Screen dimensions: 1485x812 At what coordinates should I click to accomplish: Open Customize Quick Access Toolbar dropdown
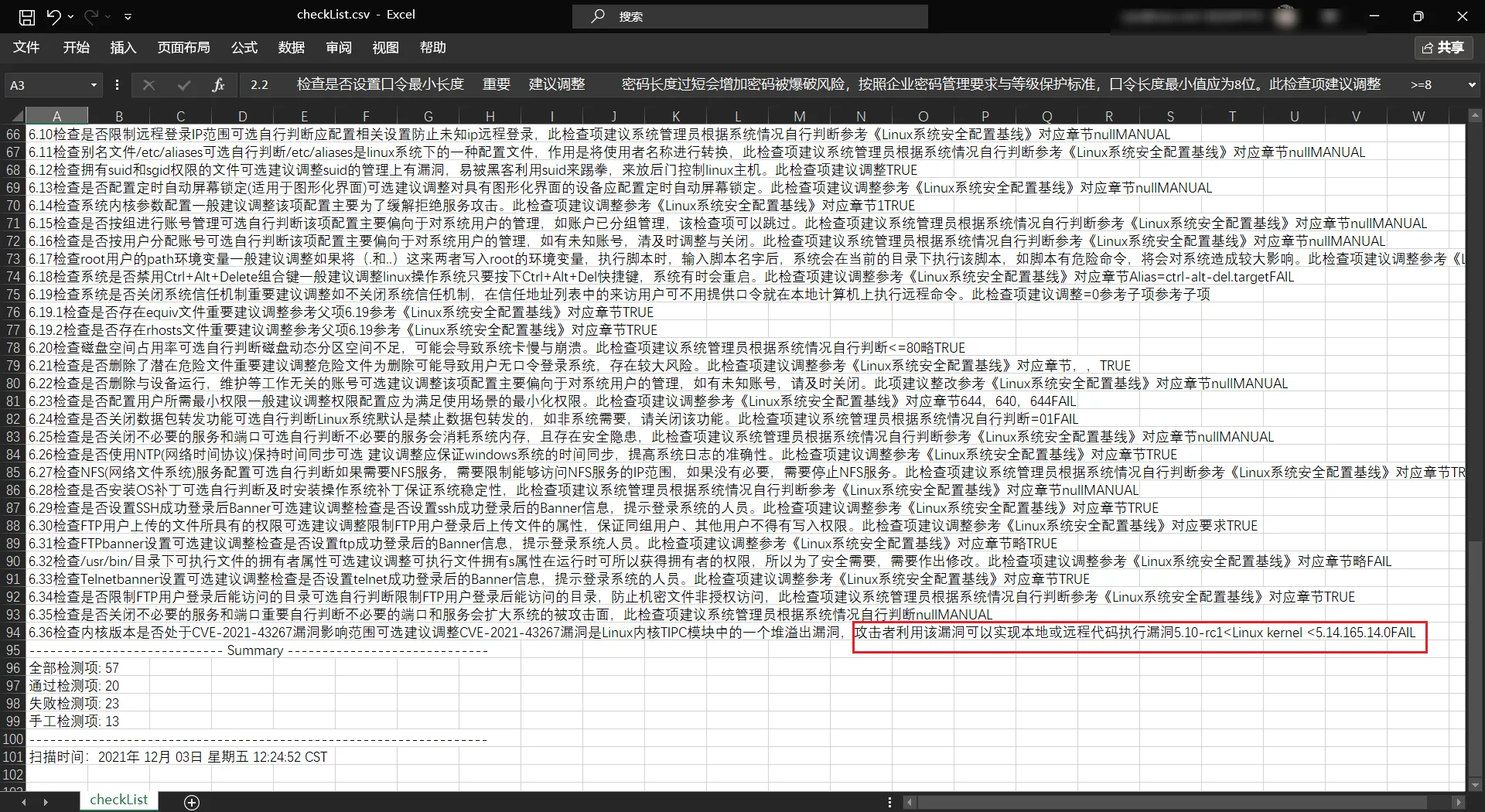click(128, 16)
